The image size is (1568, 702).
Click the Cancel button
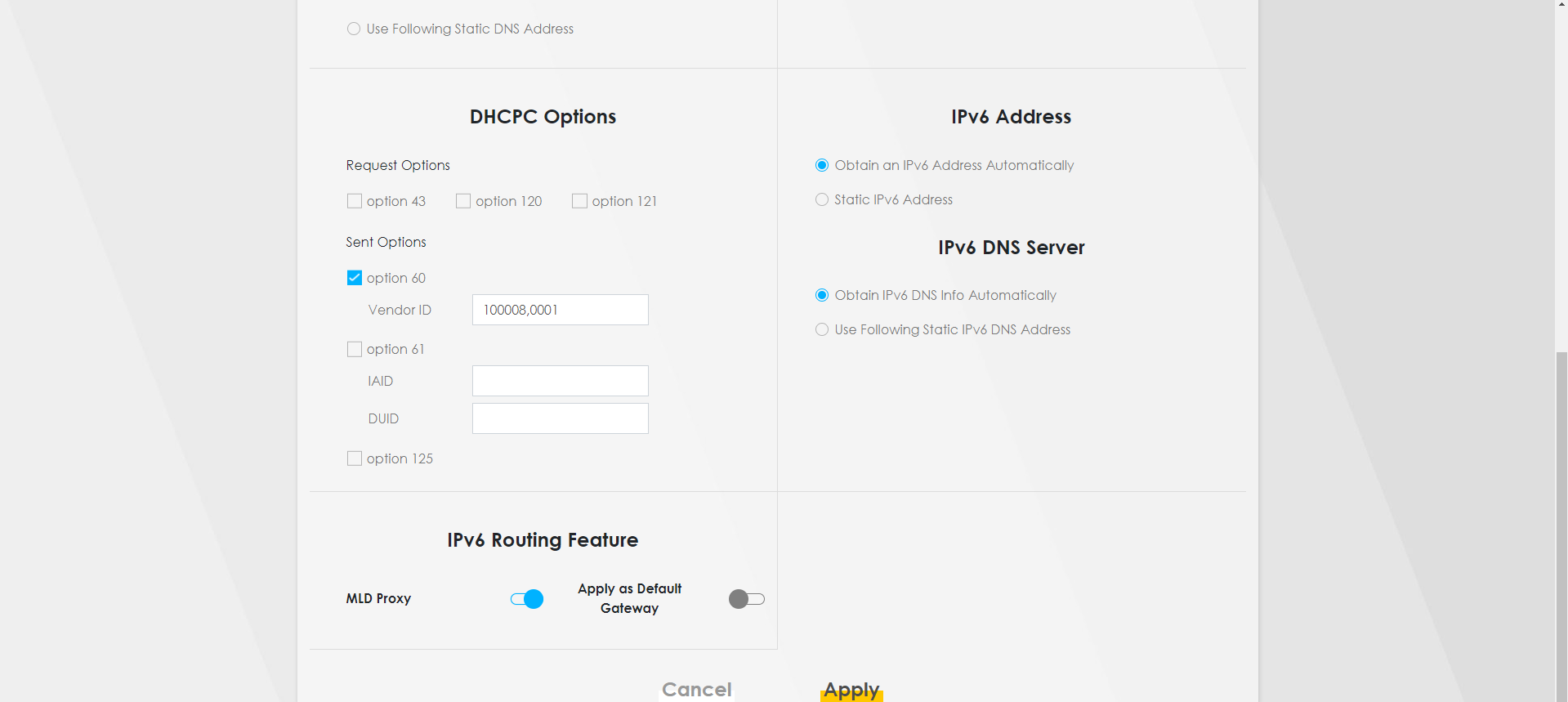coord(697,690)
